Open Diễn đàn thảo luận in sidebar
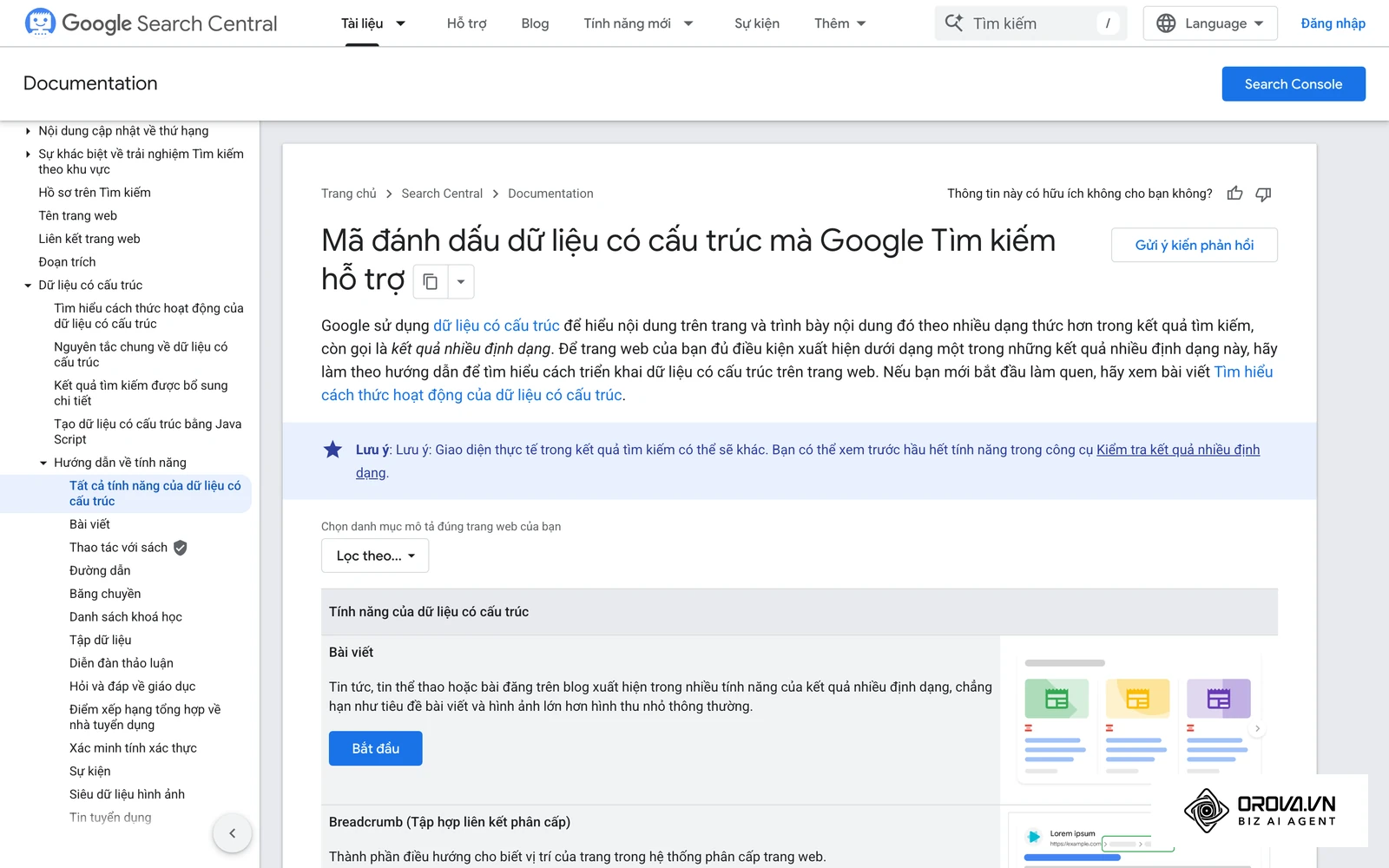The height and width of the screenshot is (868, 1389). pos(122,663)
